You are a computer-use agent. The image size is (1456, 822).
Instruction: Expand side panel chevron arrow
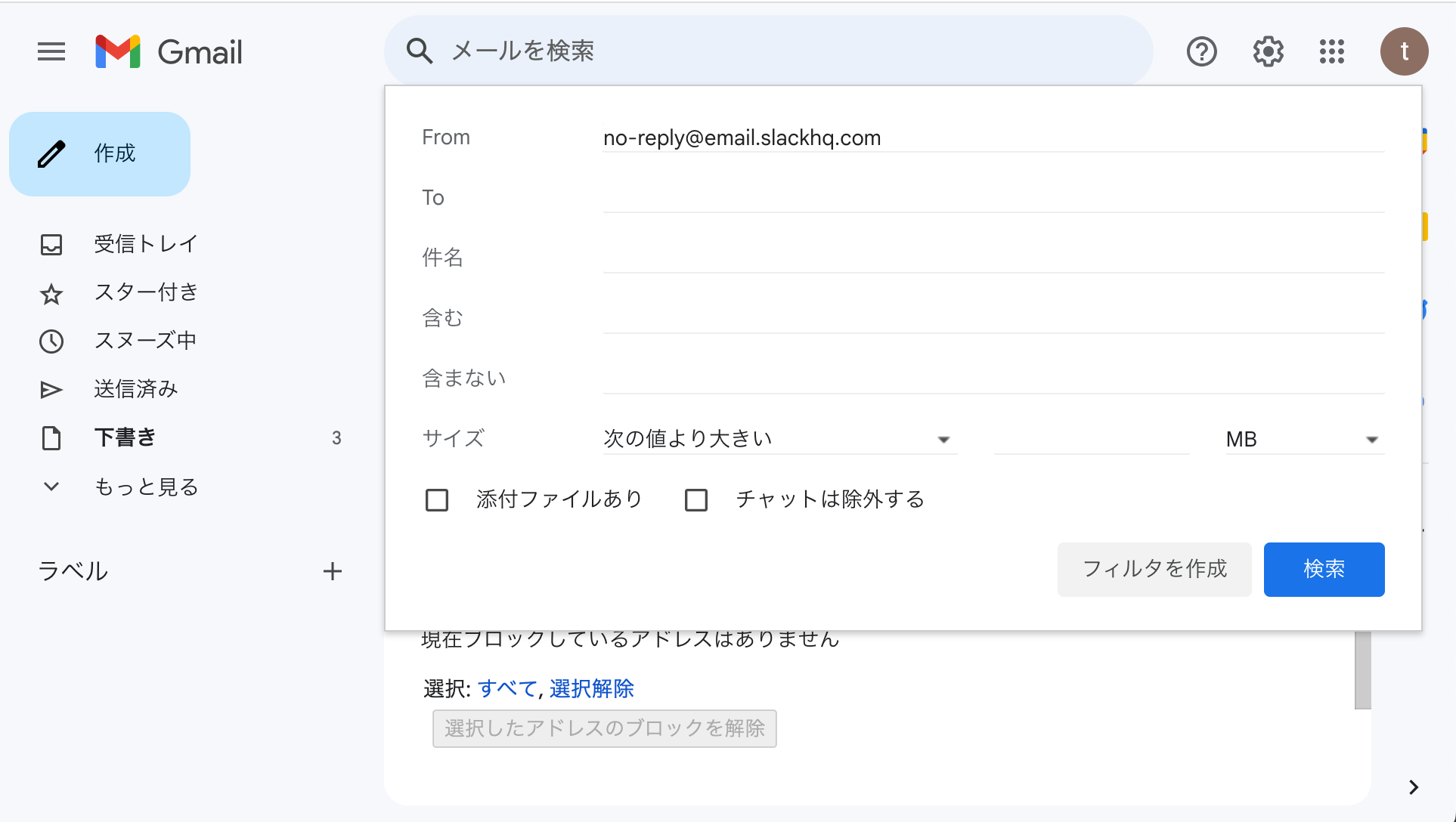coord(1413,787)
